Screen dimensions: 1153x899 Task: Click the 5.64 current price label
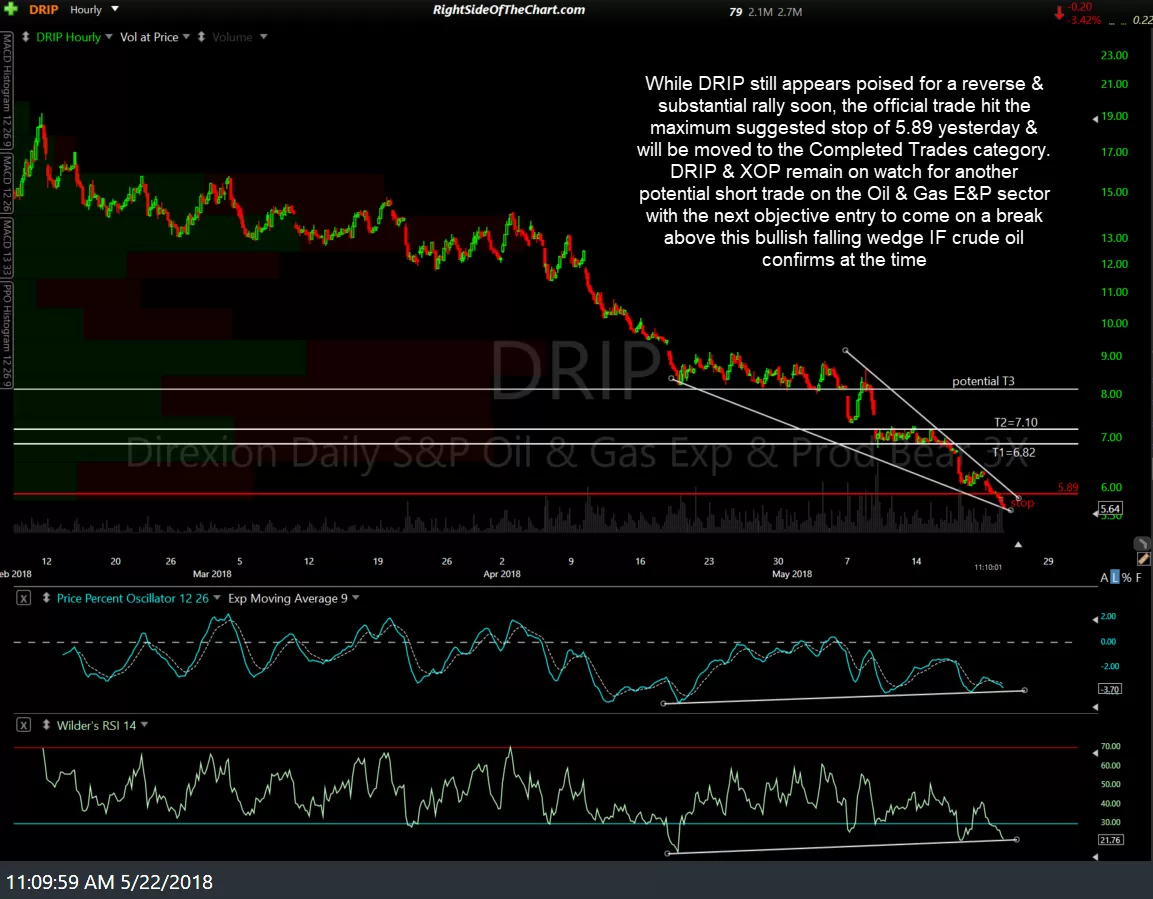(x=1110, y=509)
